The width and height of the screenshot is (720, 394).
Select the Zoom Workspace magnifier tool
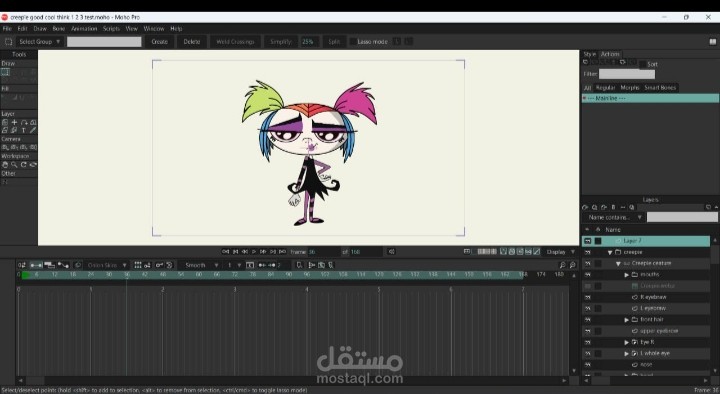coord(14,164)
